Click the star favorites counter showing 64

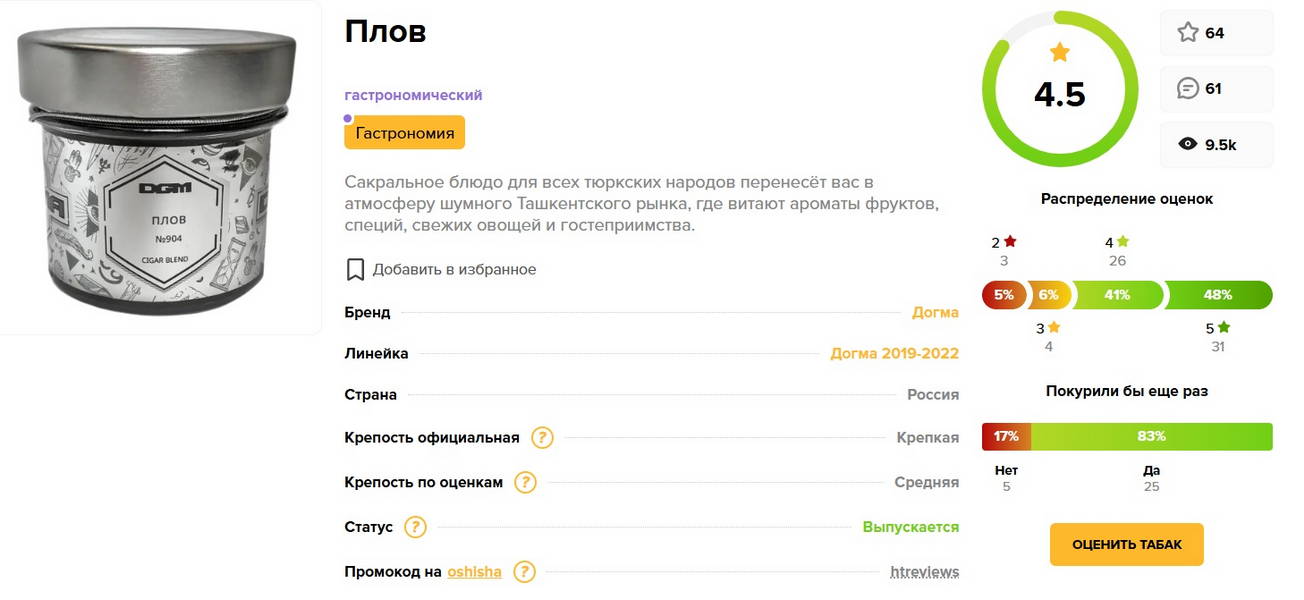tap(1216, 33)
